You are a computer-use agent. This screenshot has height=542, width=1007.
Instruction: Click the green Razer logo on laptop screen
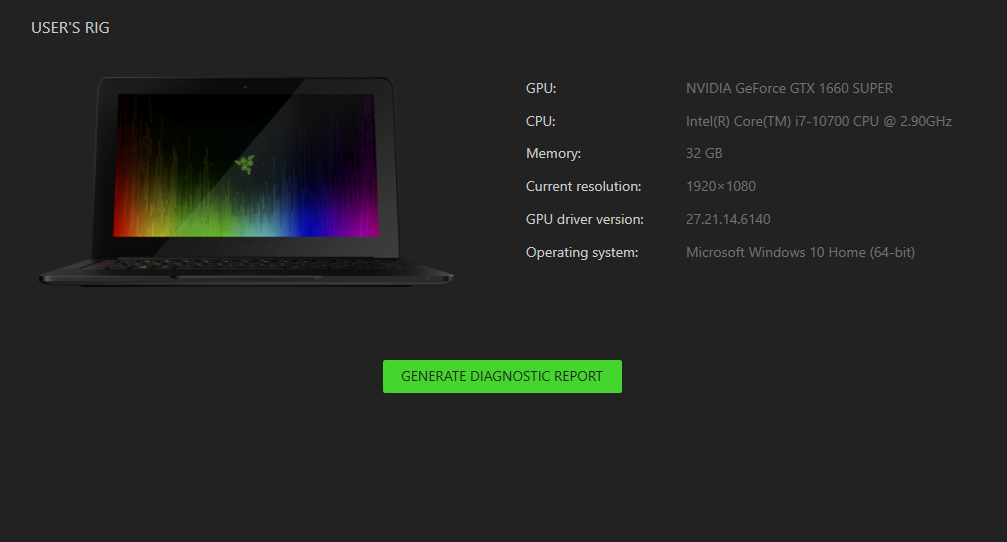pyautogui.click(x=245, y=164)
